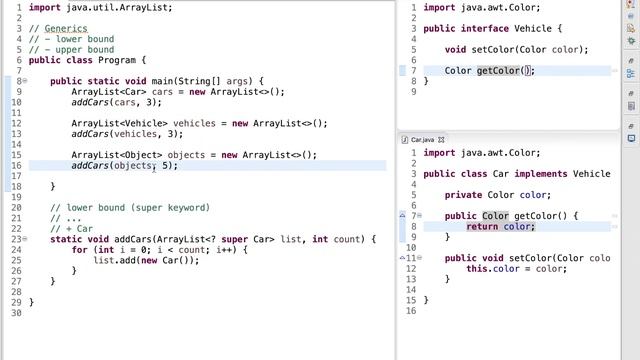The image size is (640, 360).
Task: Click the '// ...' comment on line 21
Action: coord(65,218)
